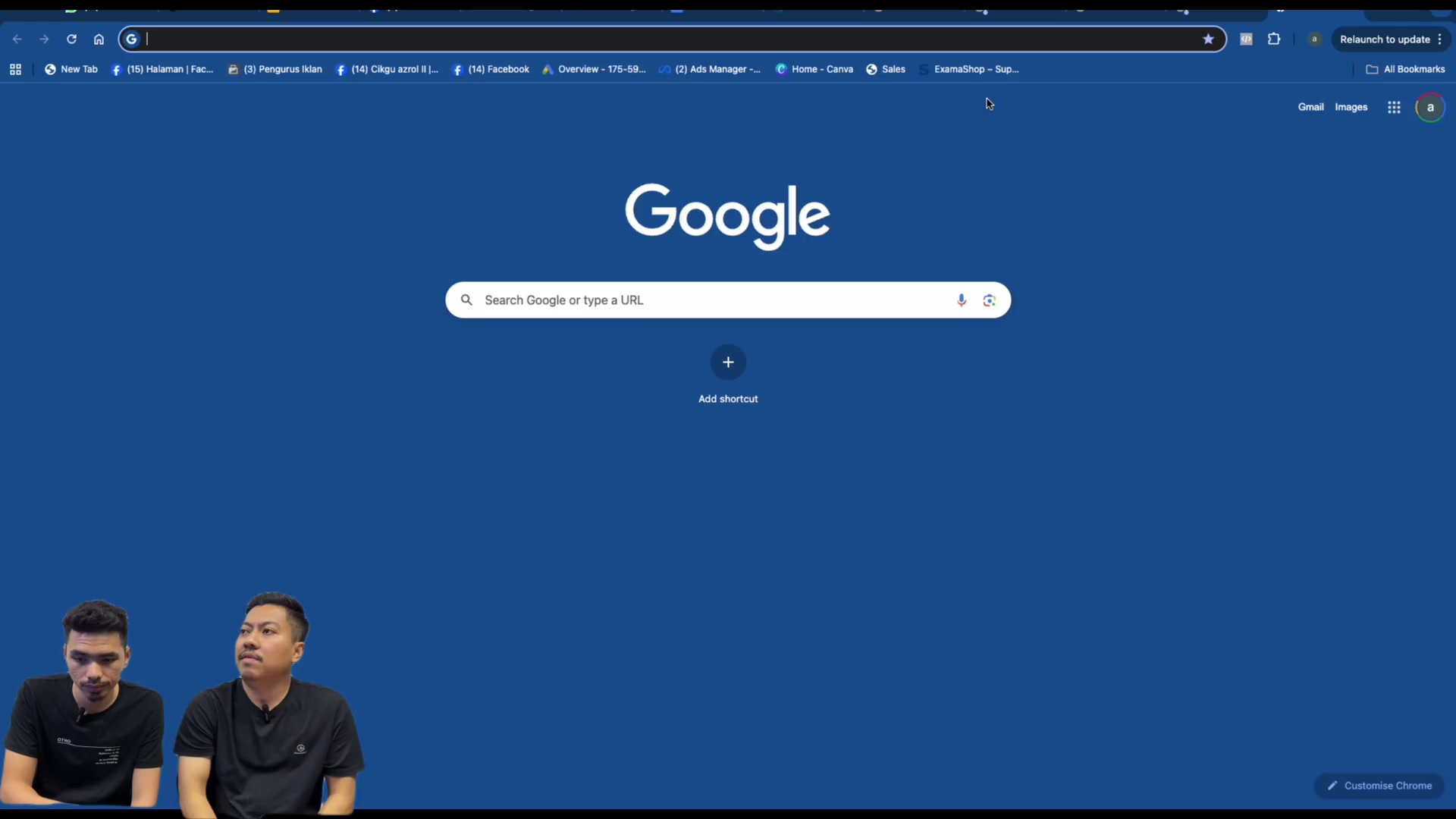The image size is (1456, 819).
Task: Open the tab groups grid icon
Action: (15, 69)
